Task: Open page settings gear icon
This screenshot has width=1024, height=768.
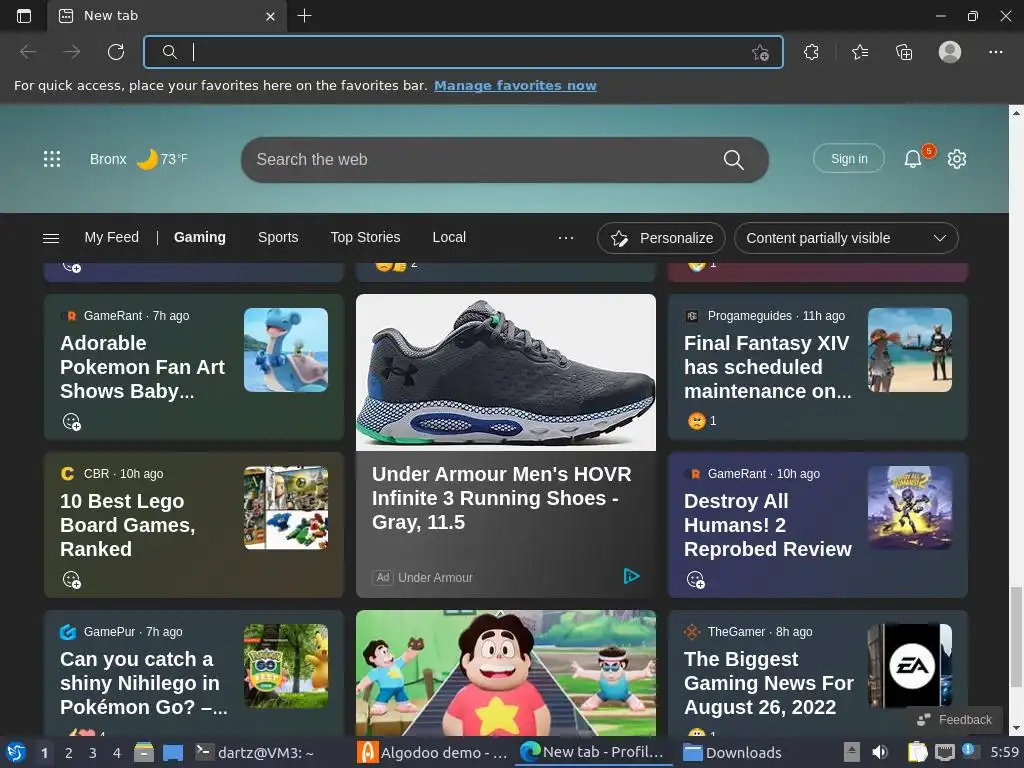Action: tap(957, 159)
